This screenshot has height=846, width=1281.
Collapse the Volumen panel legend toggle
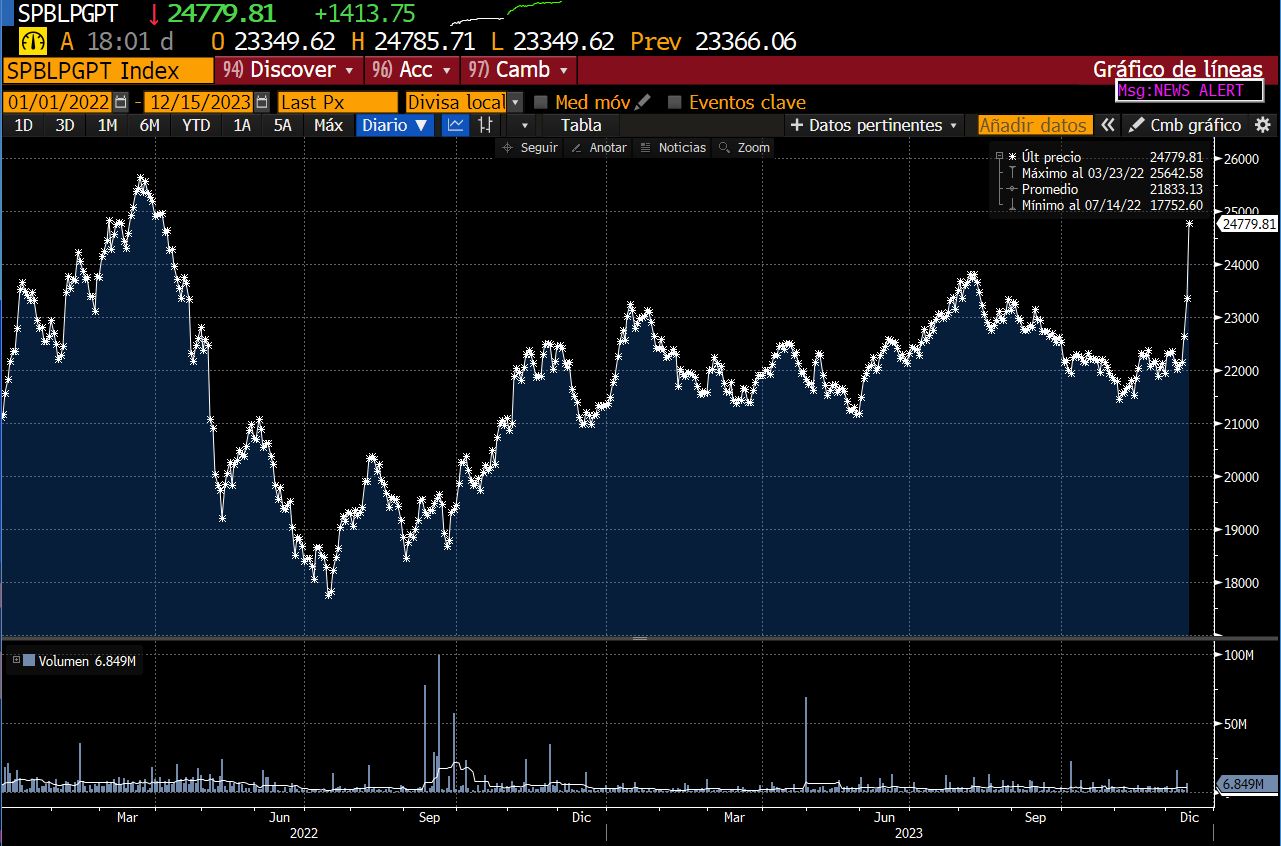(16, 660)
